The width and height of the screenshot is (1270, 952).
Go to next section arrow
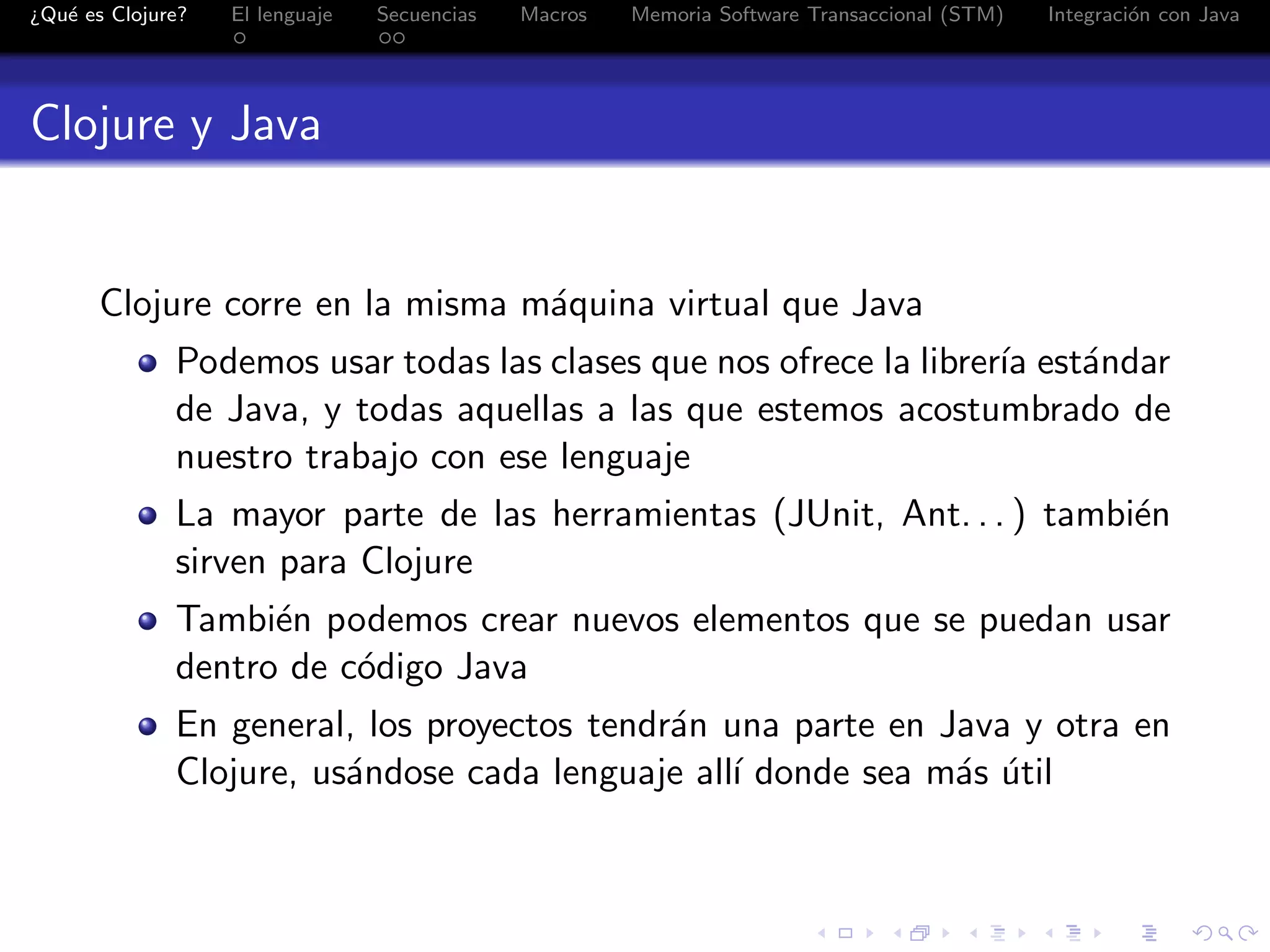pos(1098,933)
